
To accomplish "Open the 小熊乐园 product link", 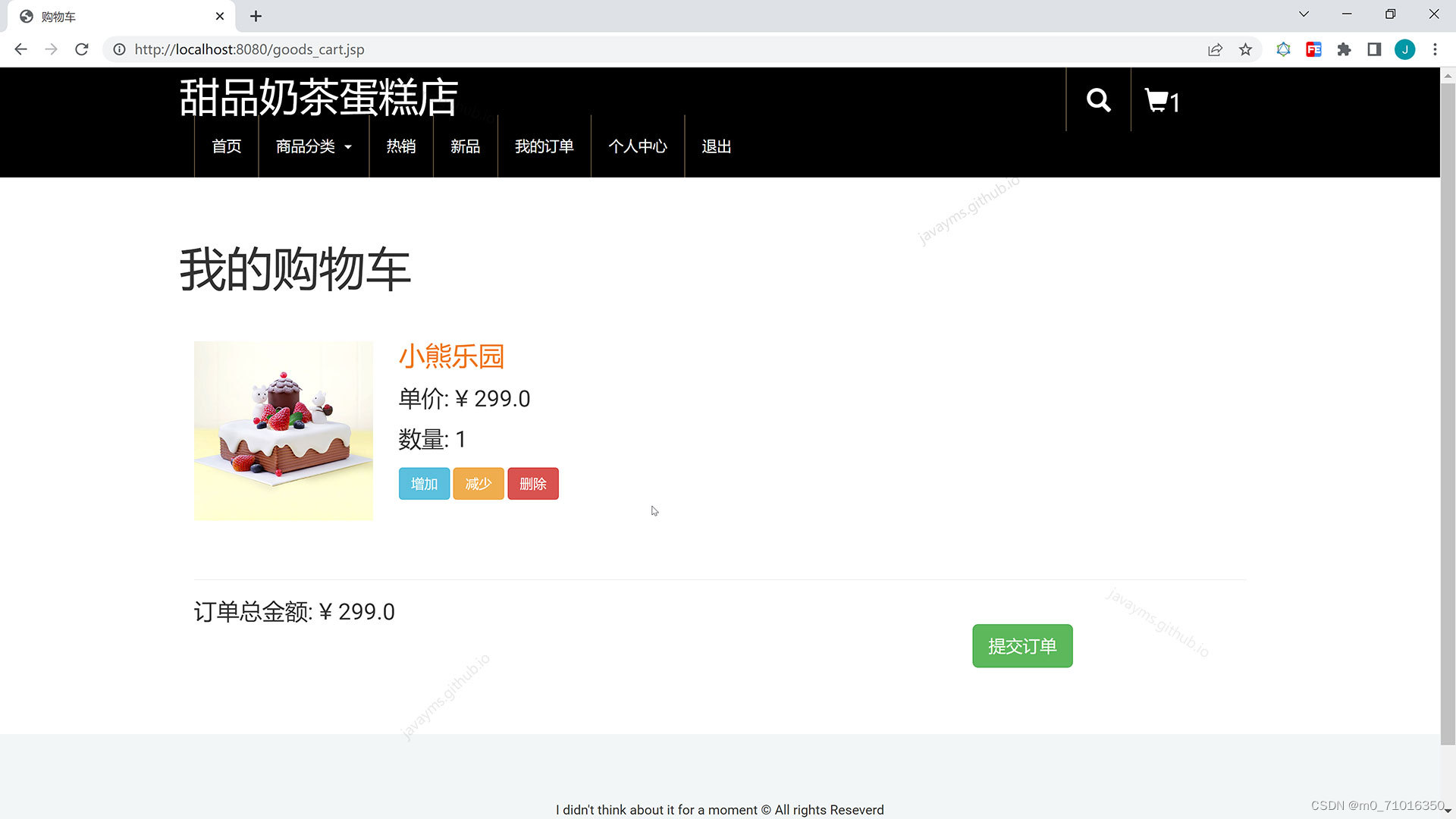I will (x=452, y=356).
